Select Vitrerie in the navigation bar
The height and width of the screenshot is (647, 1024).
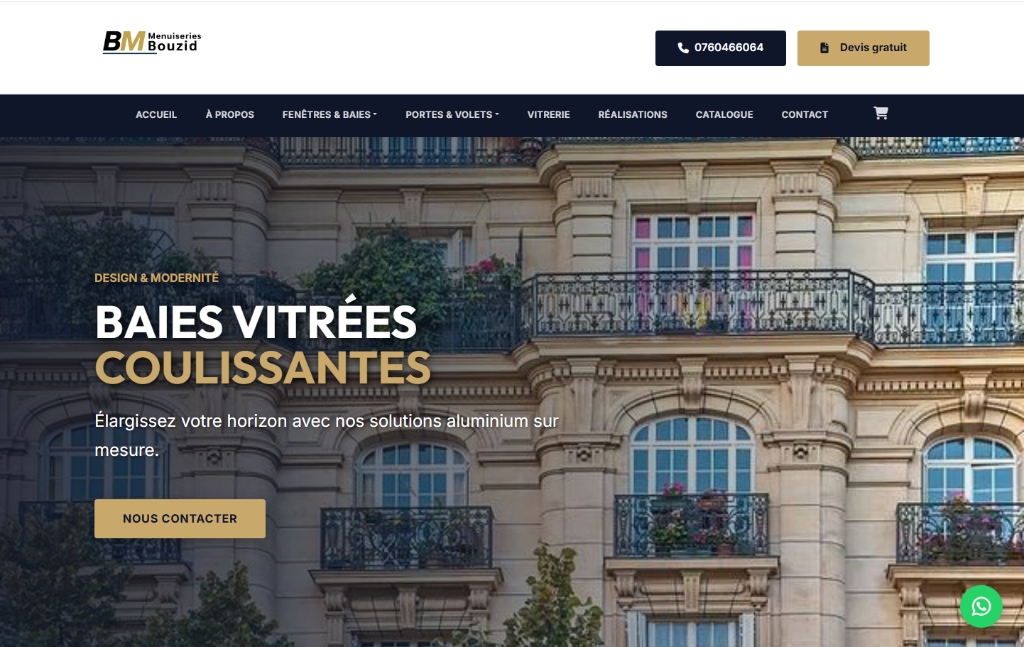click(x=549, y=115)
